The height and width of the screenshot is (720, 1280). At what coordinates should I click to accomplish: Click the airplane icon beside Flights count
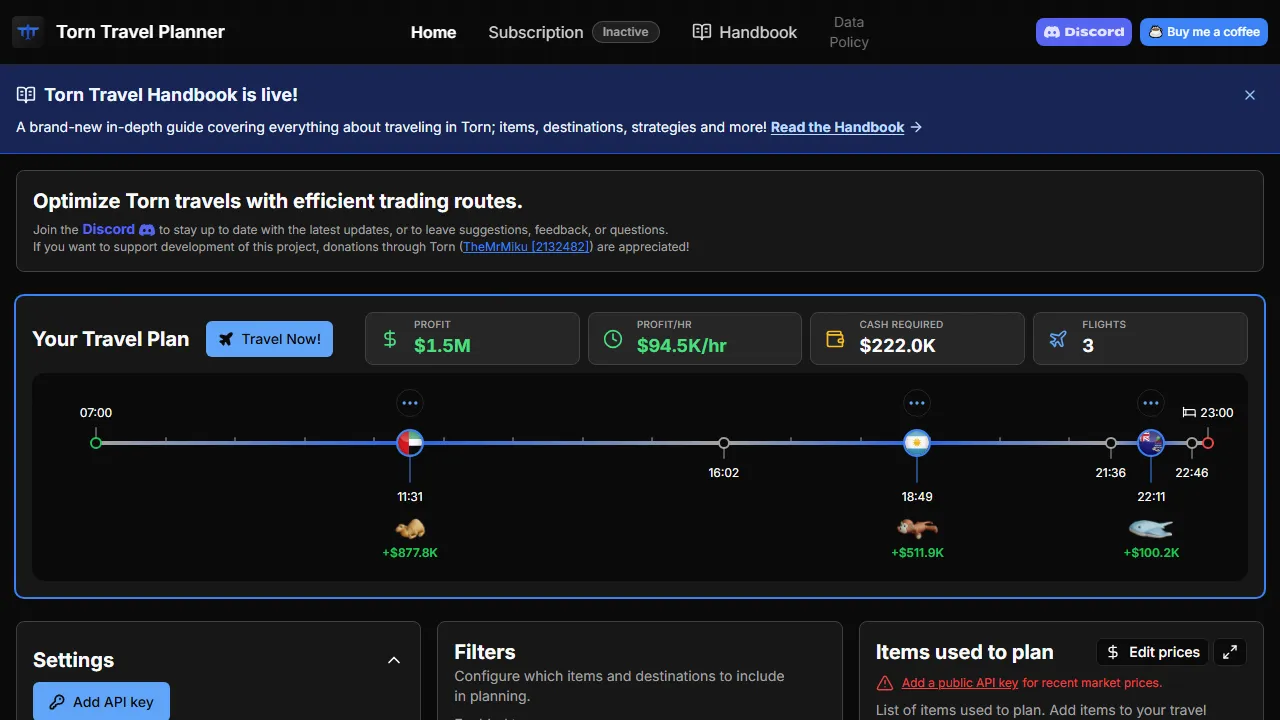[1057, 338]
